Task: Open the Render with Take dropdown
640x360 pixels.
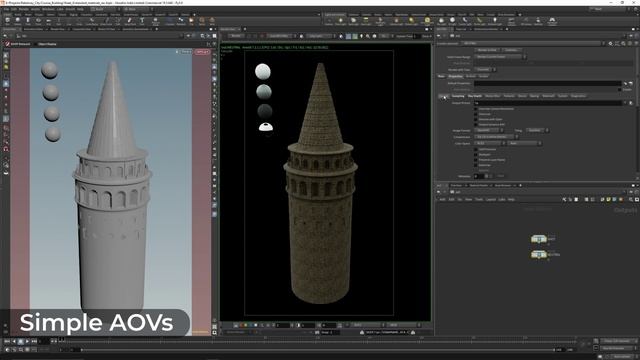Action: [485, 69]
